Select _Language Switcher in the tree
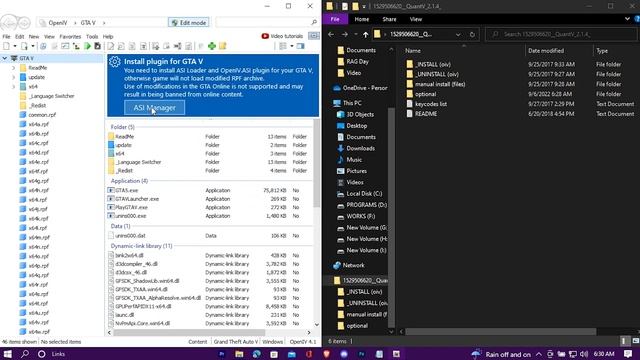 (51, 96)
